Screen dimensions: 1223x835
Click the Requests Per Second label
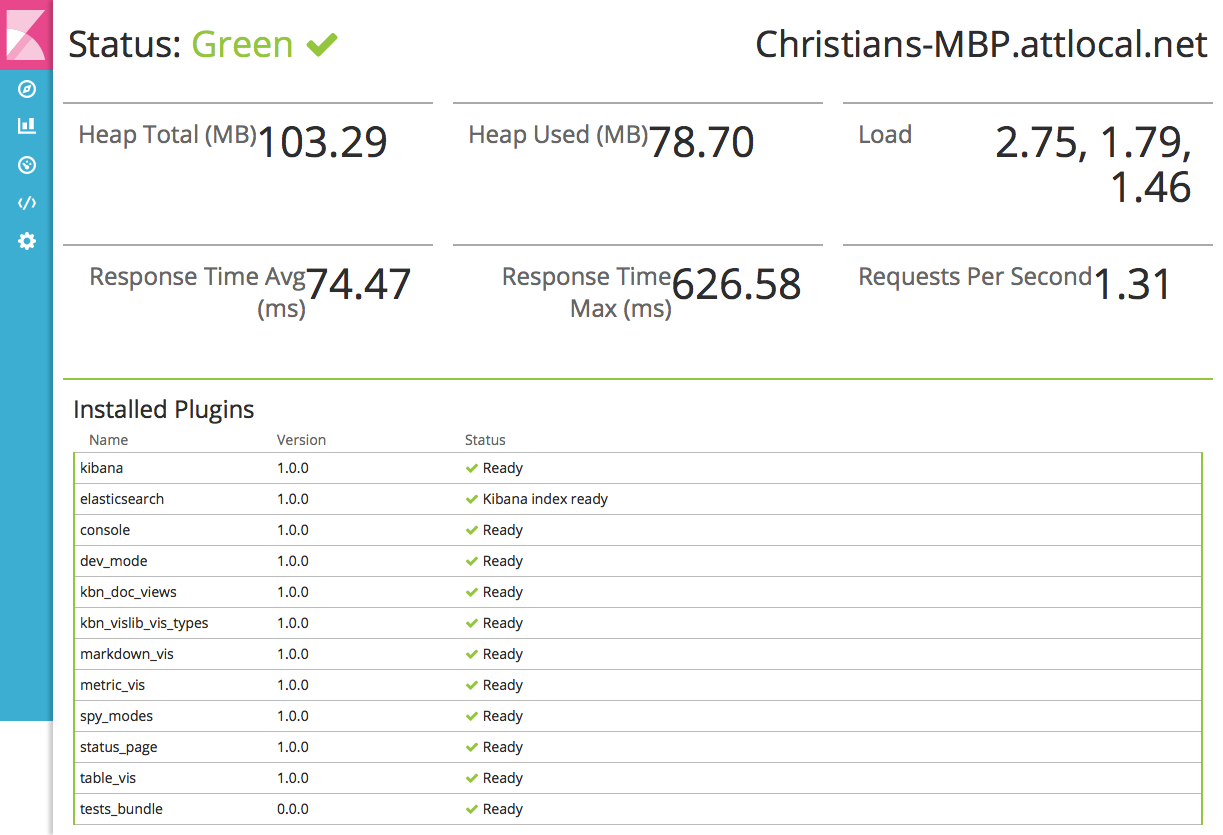(x=975, y=277)
